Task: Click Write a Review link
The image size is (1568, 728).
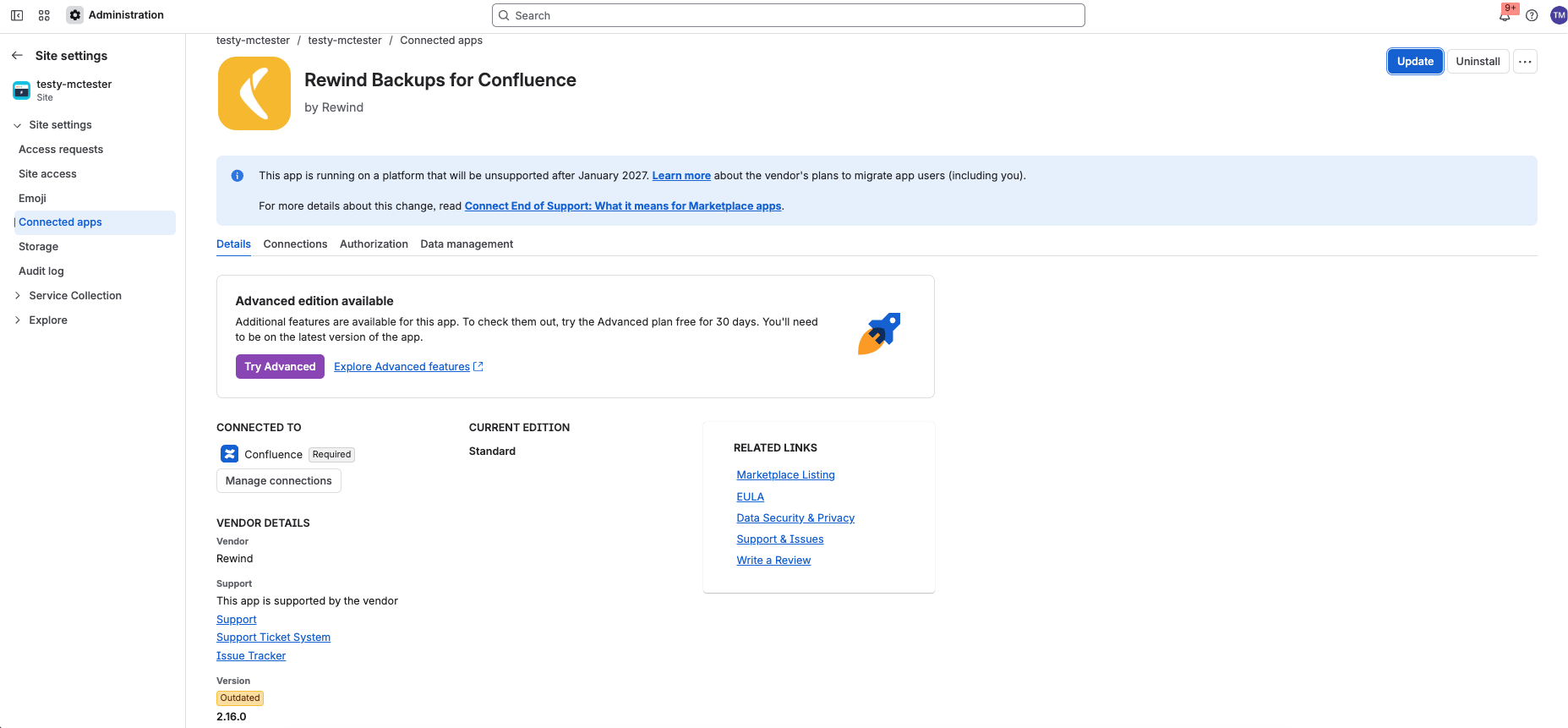Action: [x=773, y=561]
